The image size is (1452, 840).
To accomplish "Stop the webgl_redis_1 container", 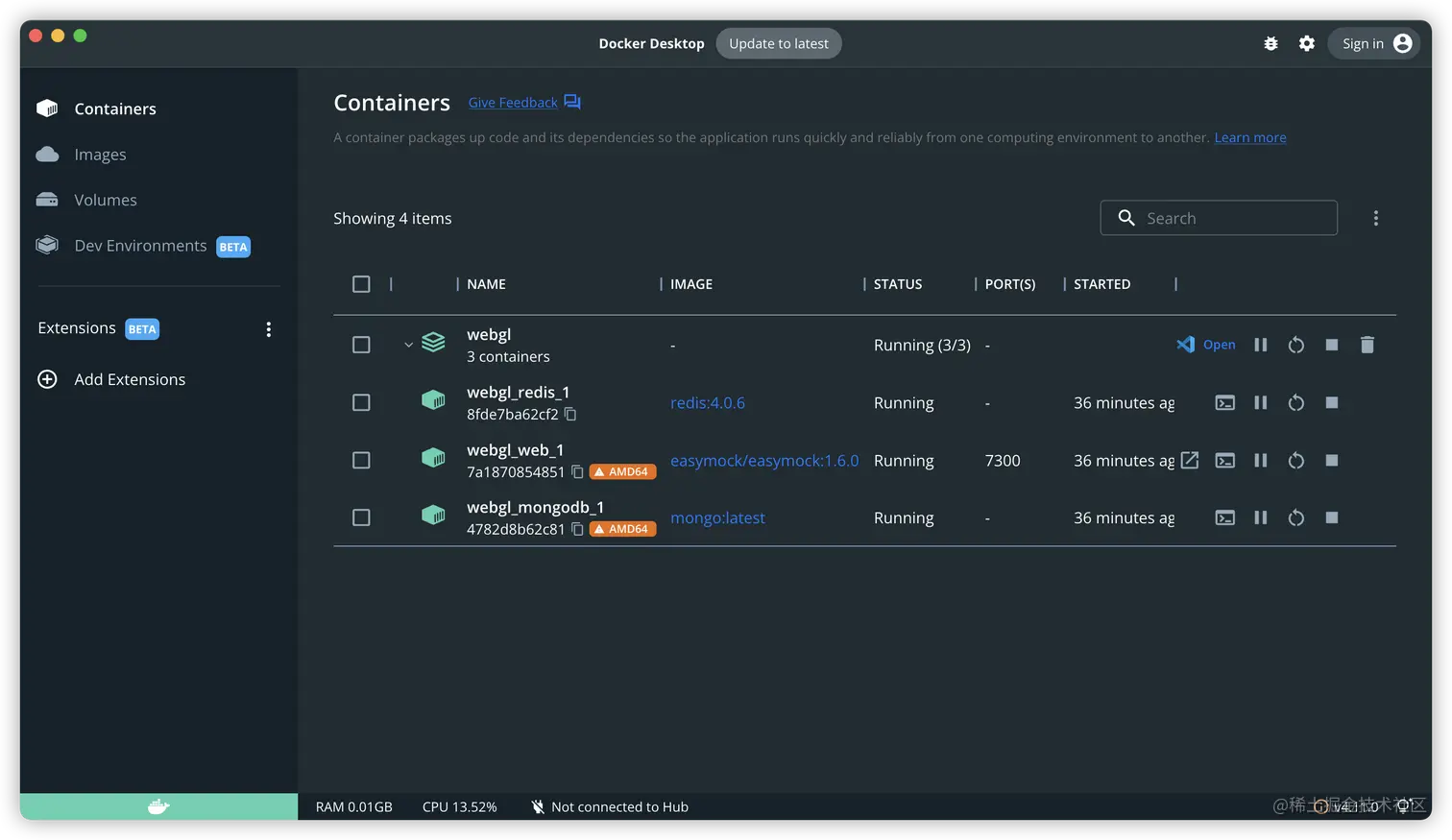I will tap(1331, 402).
